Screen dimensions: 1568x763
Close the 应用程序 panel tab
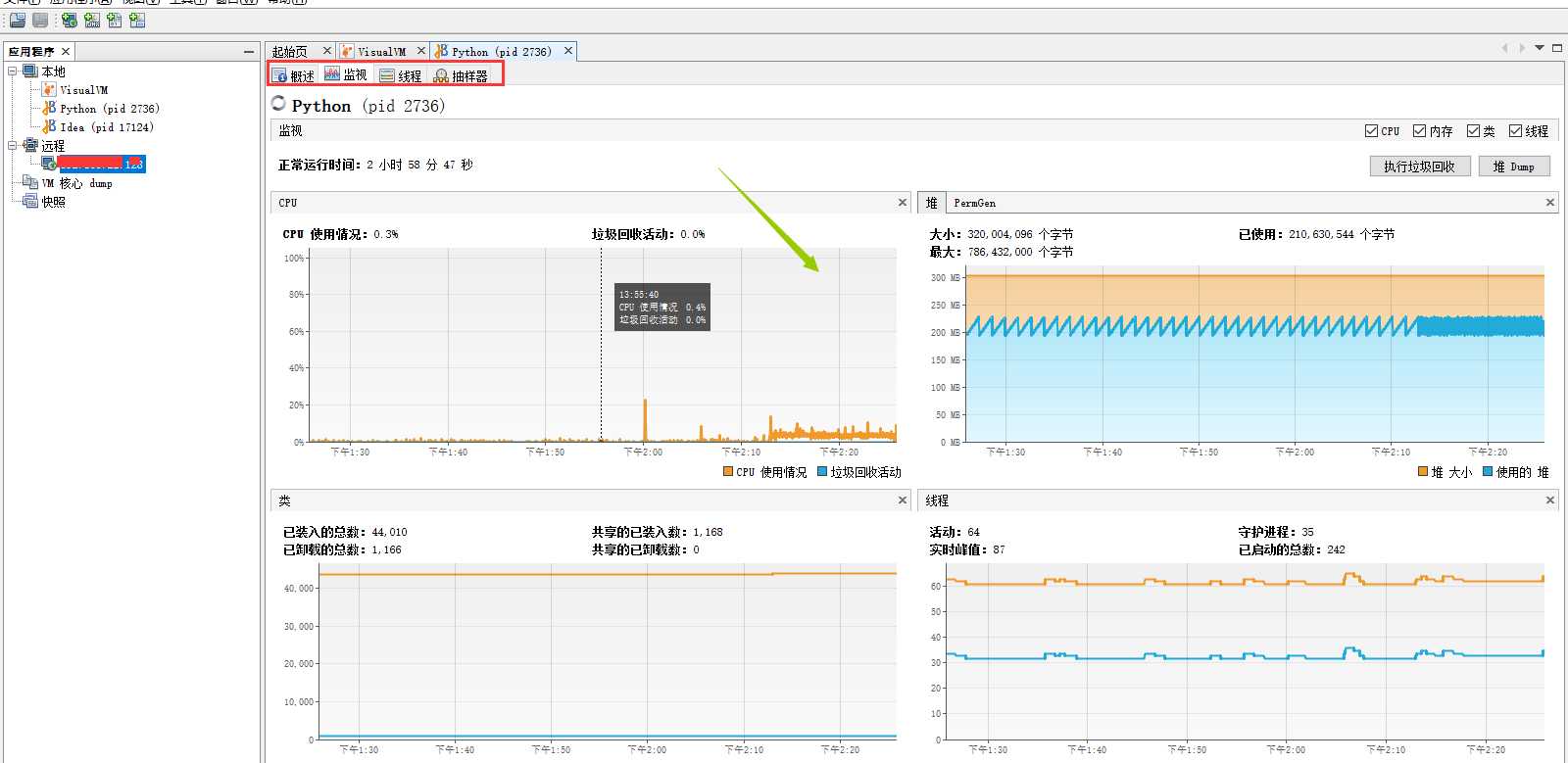[66, 51]
